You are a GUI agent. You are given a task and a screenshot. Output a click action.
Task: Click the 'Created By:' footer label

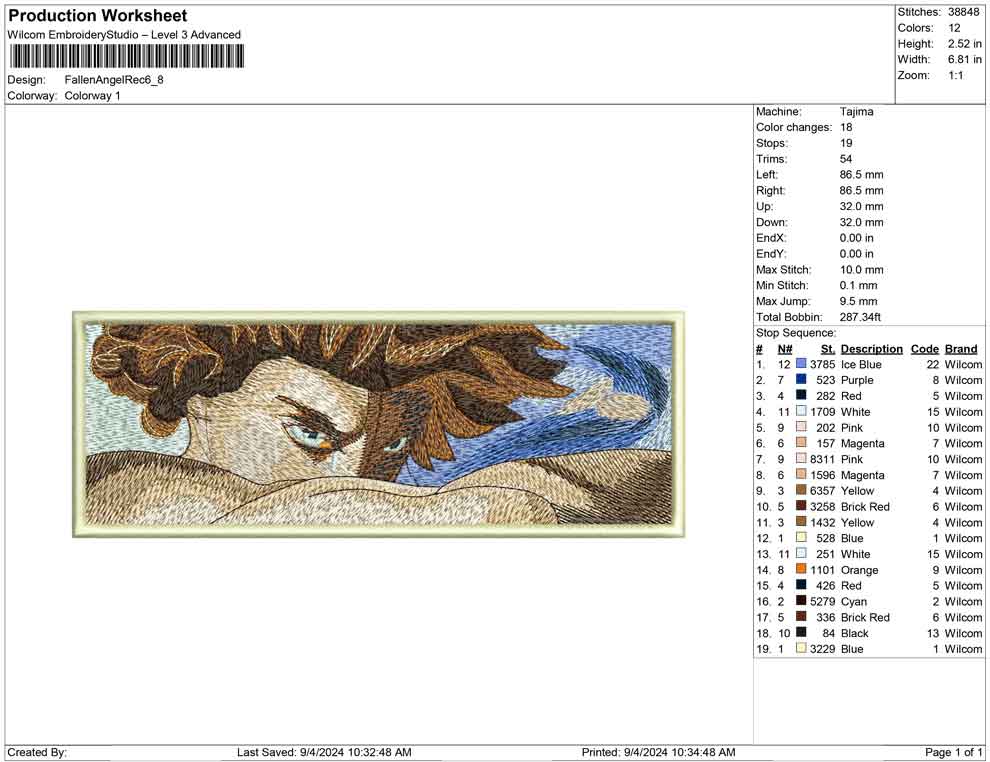pos(37,752)
